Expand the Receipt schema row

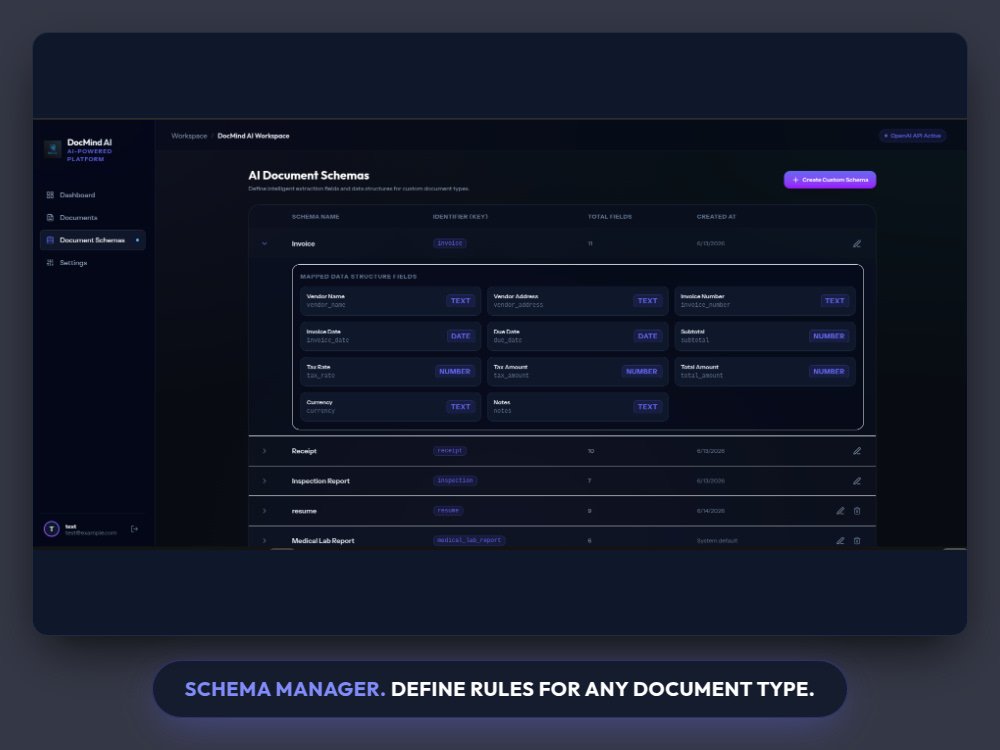[x=265, y=451]
